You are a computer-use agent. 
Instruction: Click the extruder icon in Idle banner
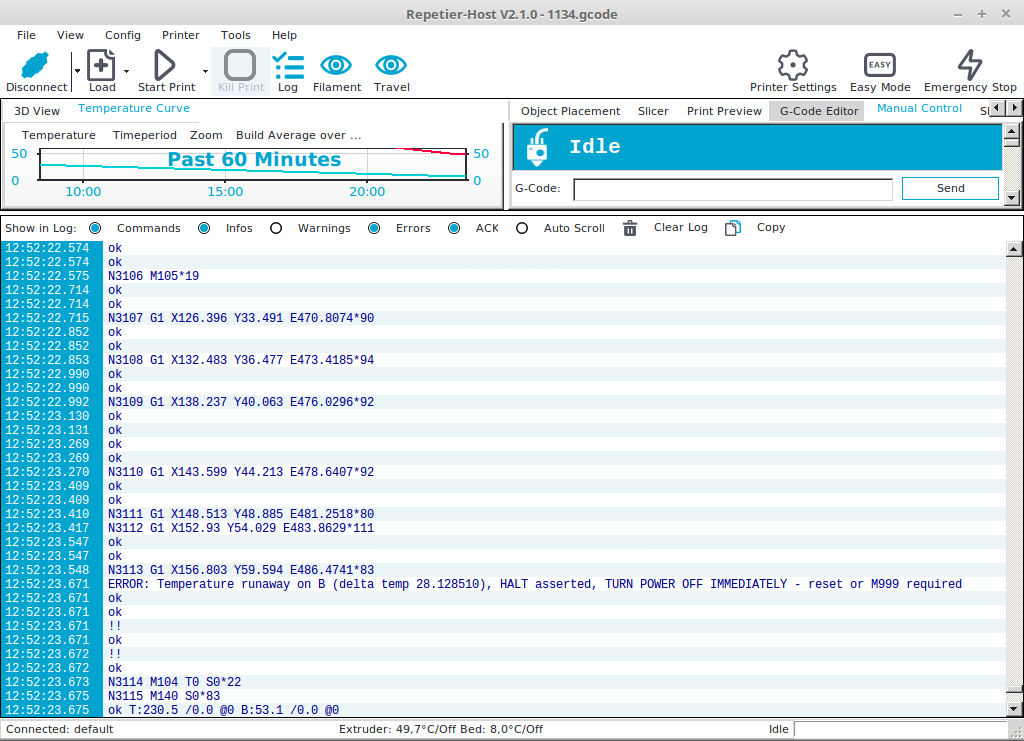(x=538, y=146)
